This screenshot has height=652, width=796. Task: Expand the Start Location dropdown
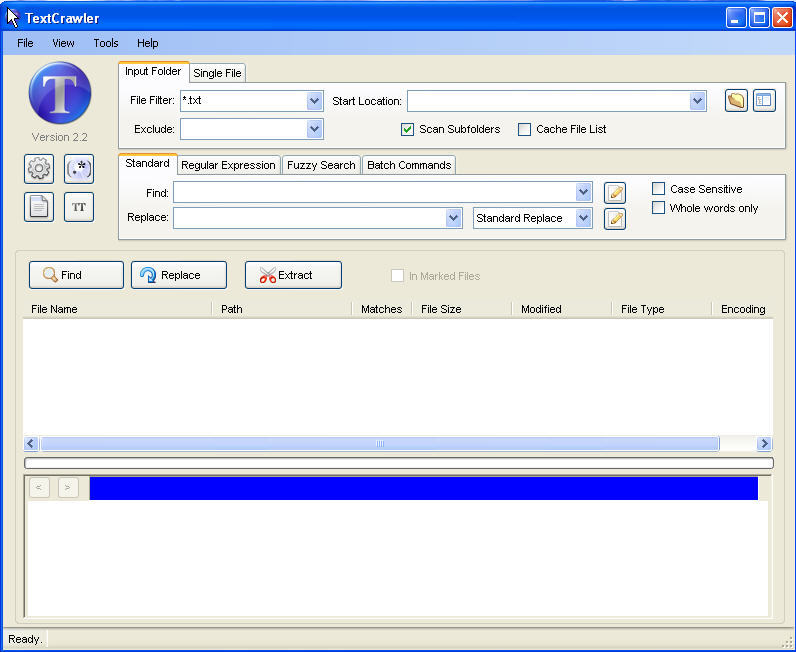(698, 101)
